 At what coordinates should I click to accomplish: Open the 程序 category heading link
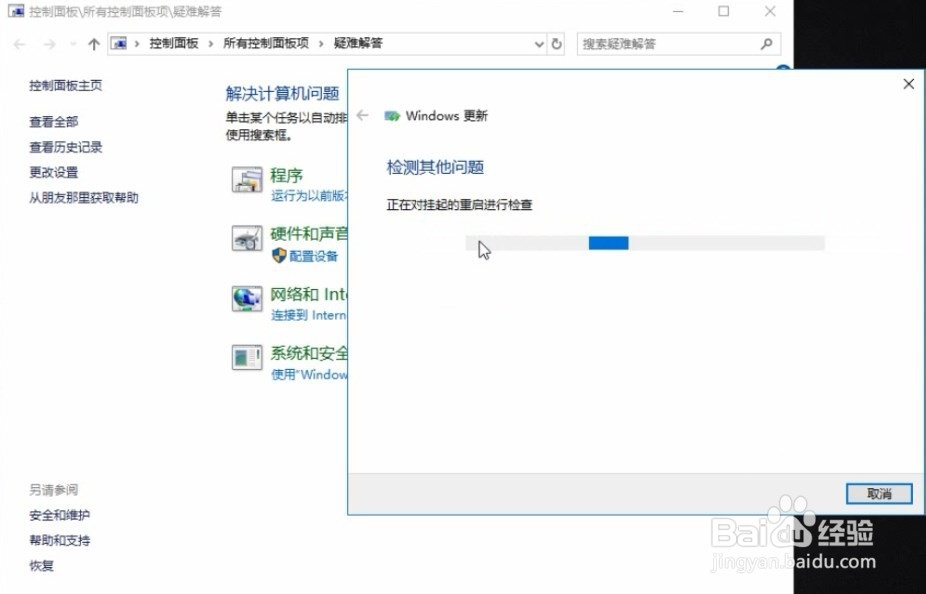coord(286,175)
